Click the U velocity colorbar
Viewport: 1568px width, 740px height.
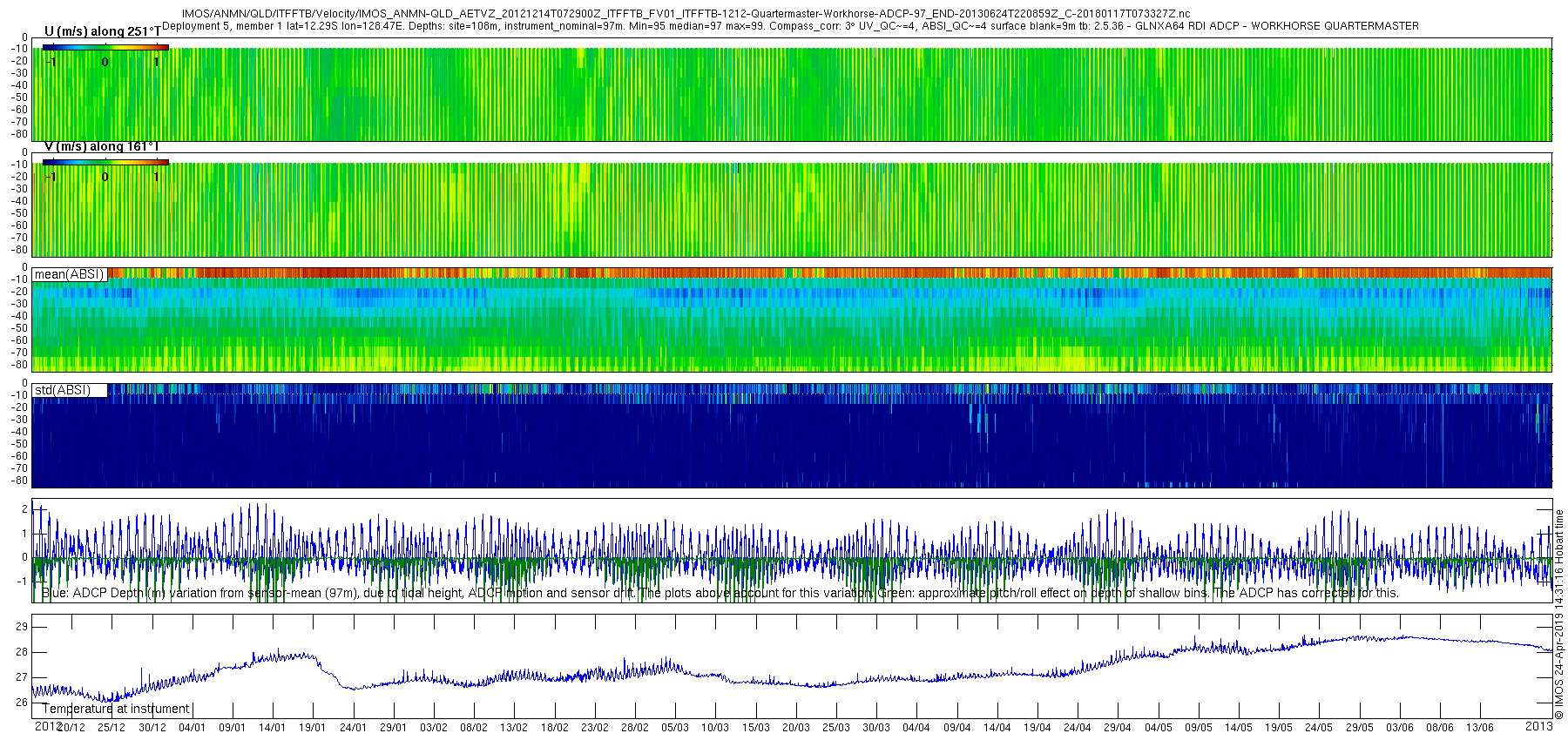105,47
